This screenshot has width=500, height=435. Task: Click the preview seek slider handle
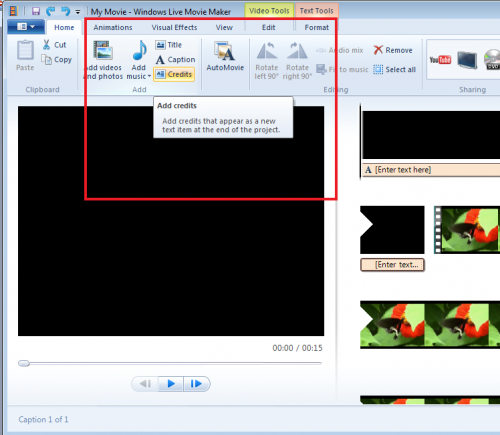click(x=24, y=363)
